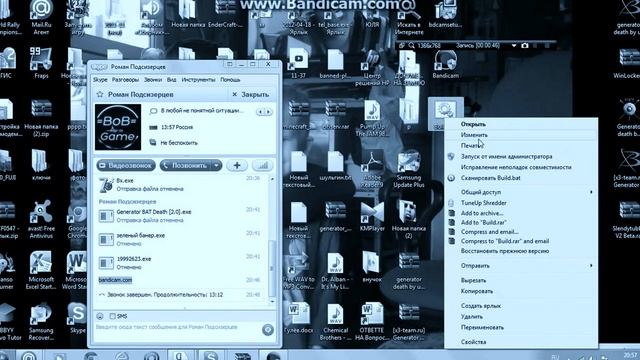The width and height of the screenshot is (640, 360).
Task: Click the call quality signal bars button
Action: pos(262,165)
